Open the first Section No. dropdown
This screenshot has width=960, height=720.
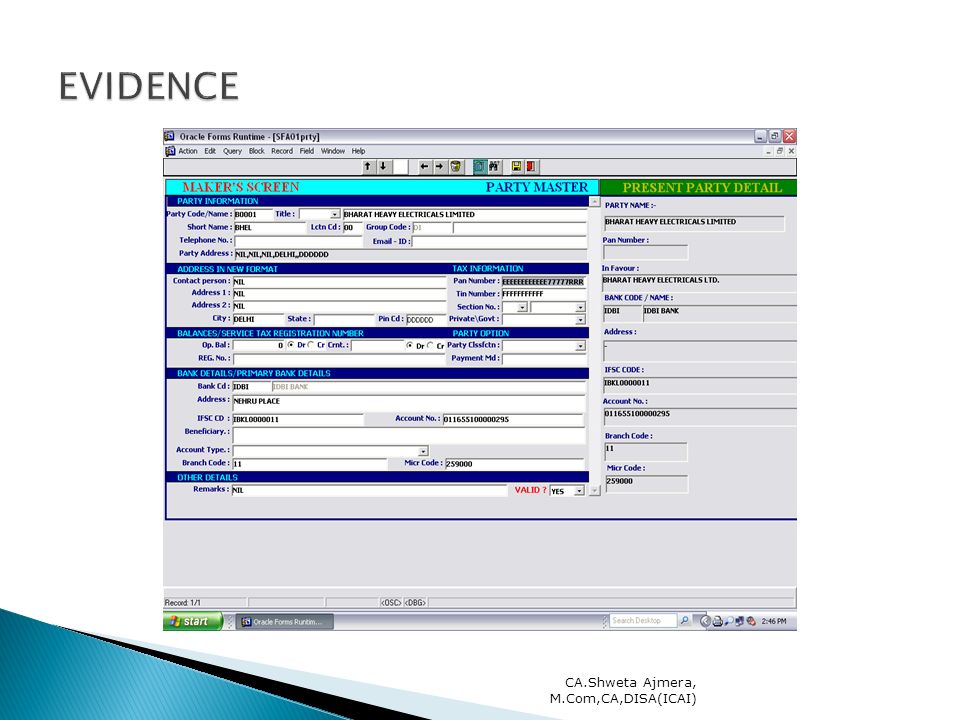pos(522,307)
